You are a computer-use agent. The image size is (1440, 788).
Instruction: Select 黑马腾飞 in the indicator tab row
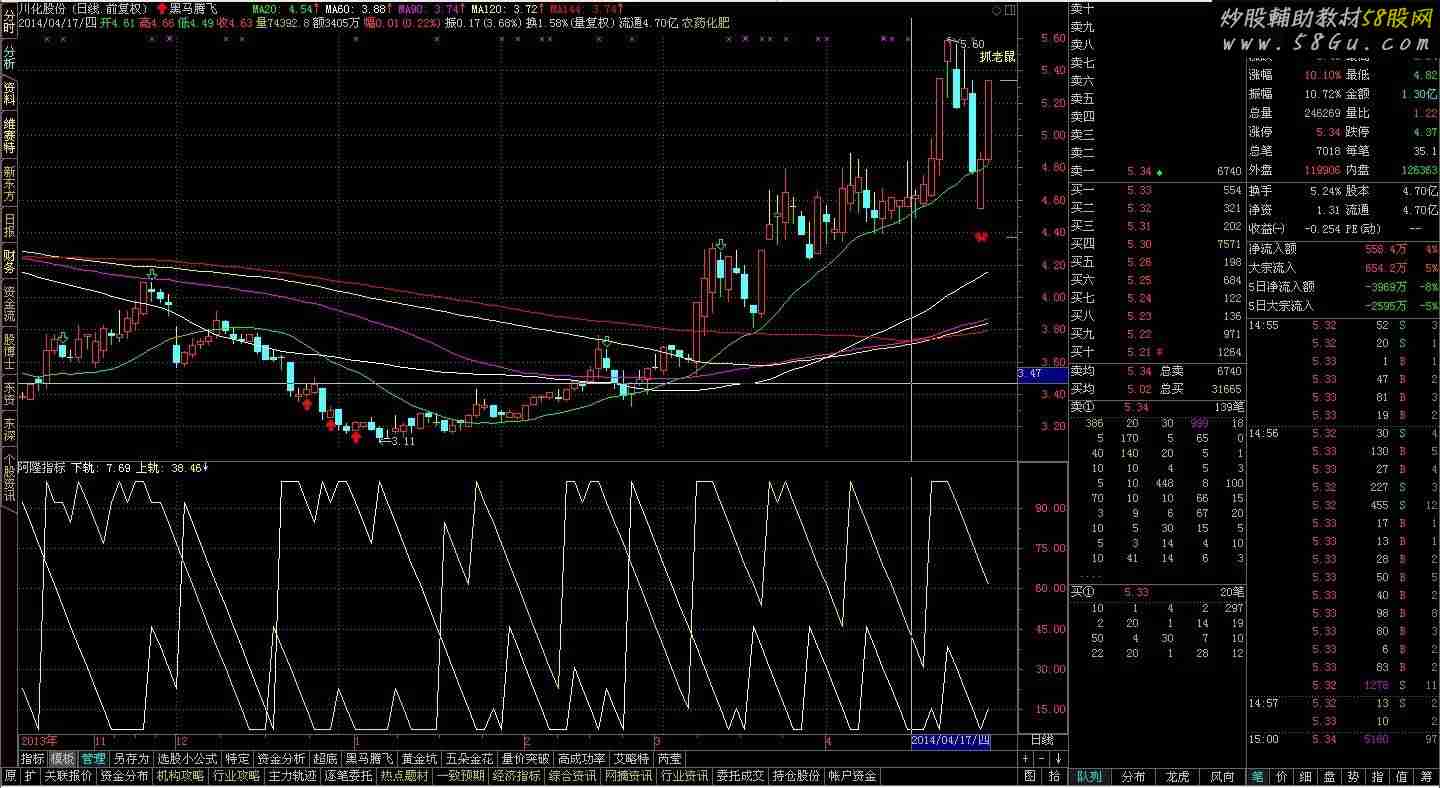(x=369, y=759)
